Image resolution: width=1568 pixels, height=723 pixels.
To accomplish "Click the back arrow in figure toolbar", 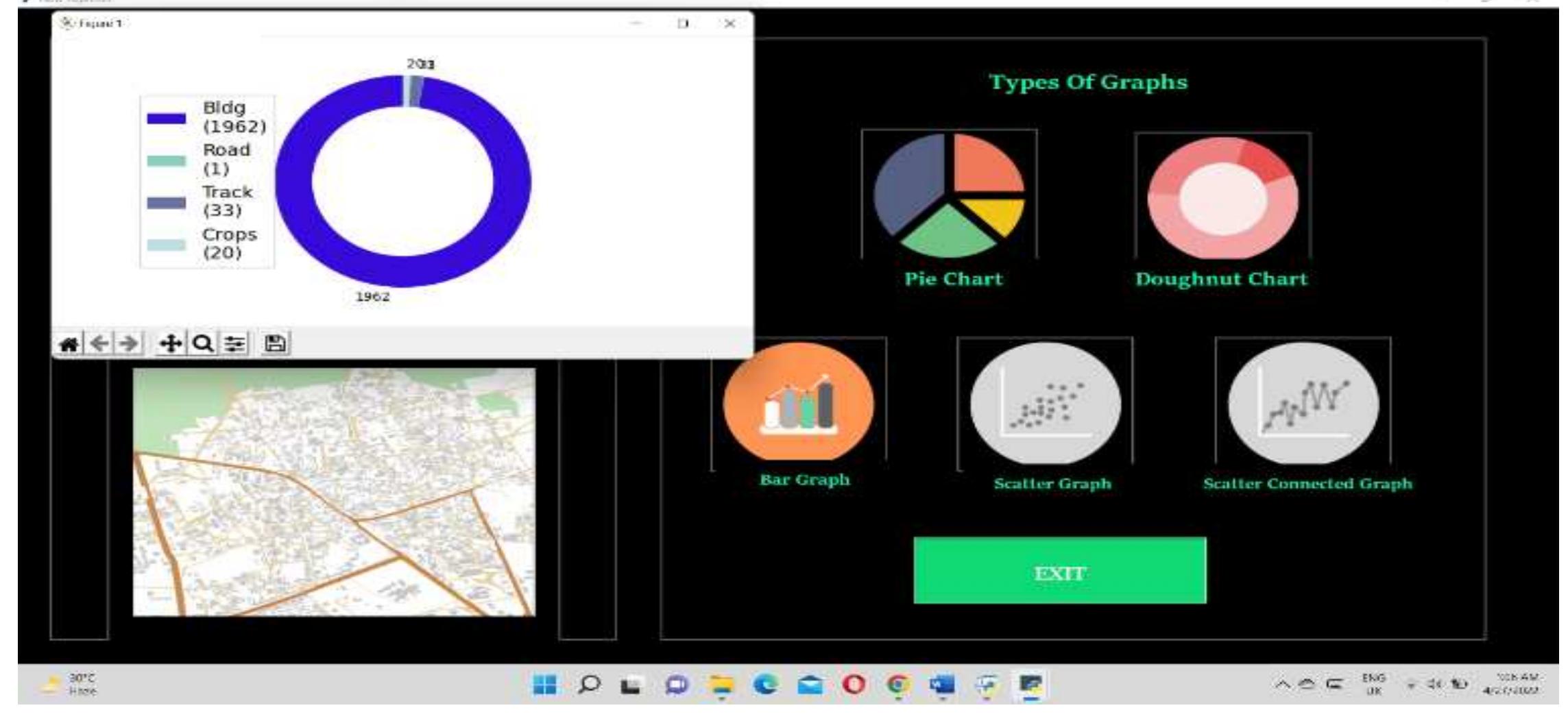I will click(99, 343).
